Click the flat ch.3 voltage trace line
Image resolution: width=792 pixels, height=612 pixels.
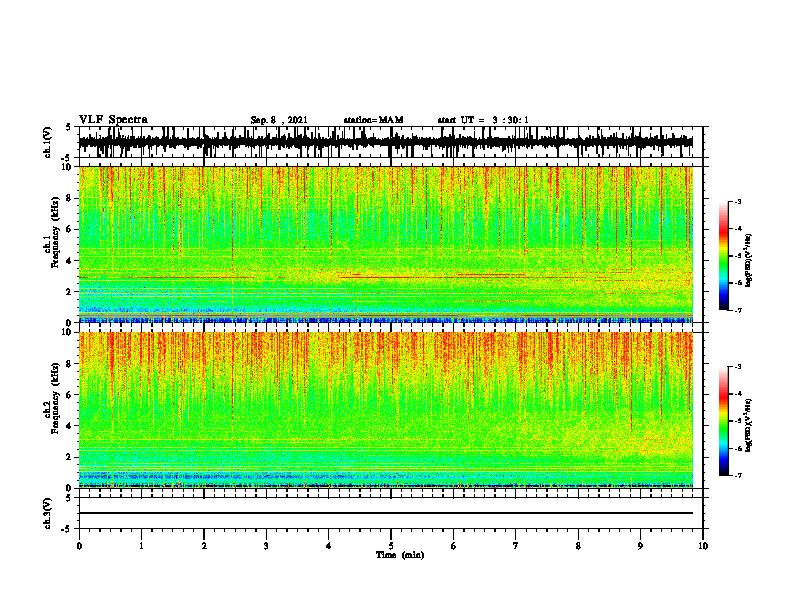(386, 513)
